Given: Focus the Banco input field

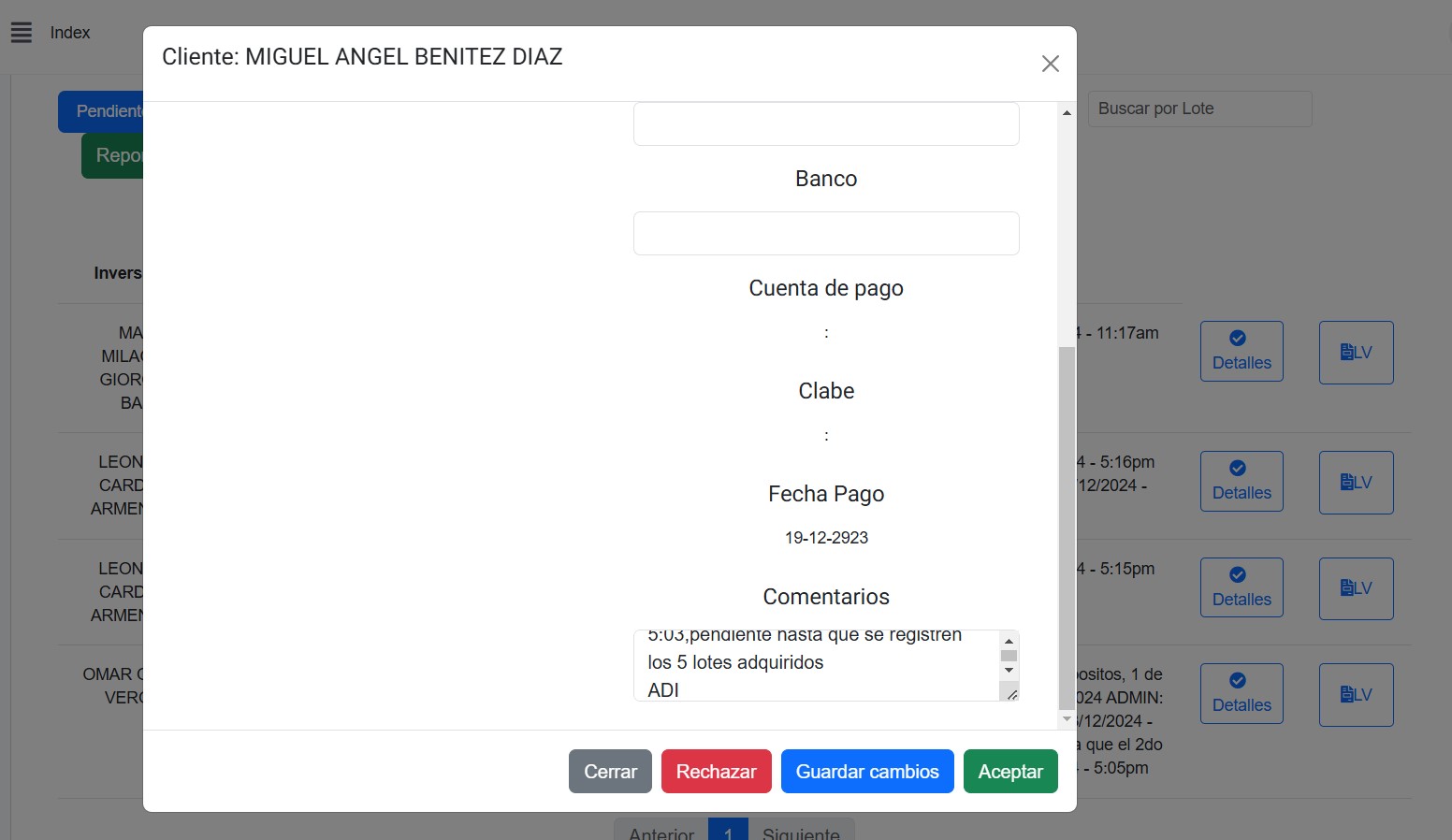Looking at the screenshot, I should [825, 233].
